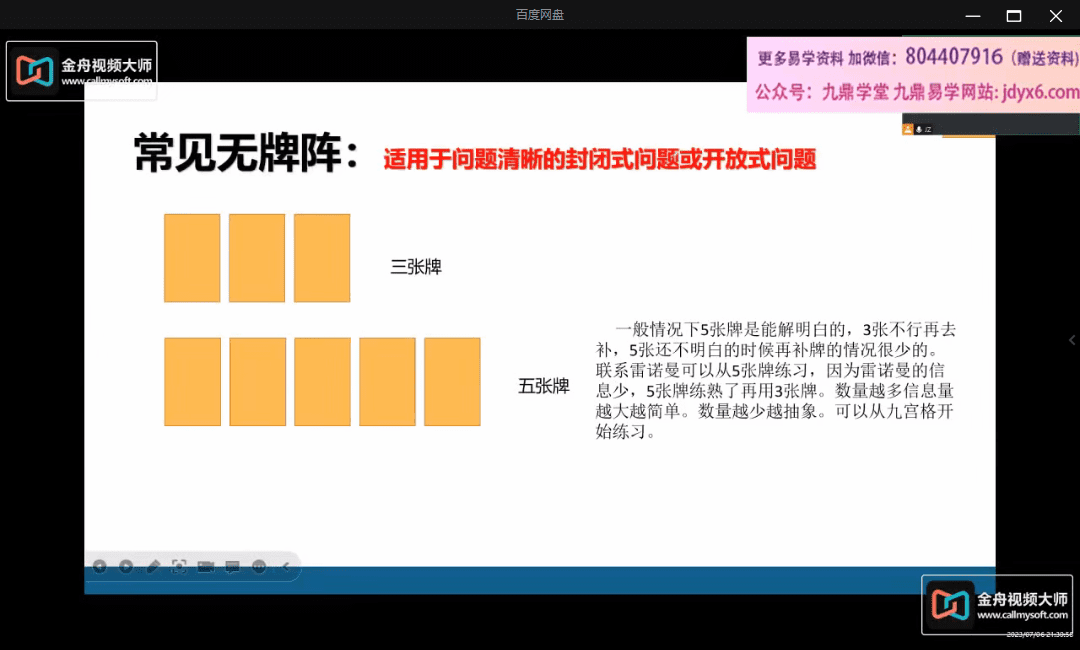Click the 三张牌 label
This screenshot has height=650, width=1080.
tap(416, 267)
